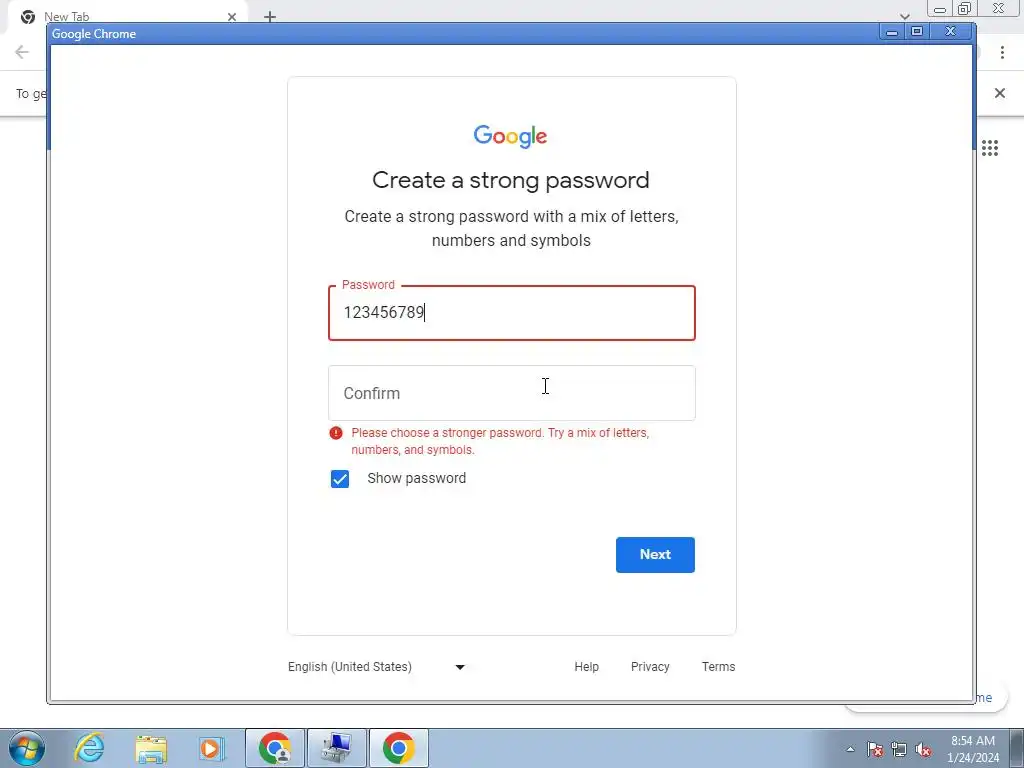Screen dimensions: 1024x768
Task: Select the New Tab browser tab
Action: pyautogui.click(x=127, y=17)
